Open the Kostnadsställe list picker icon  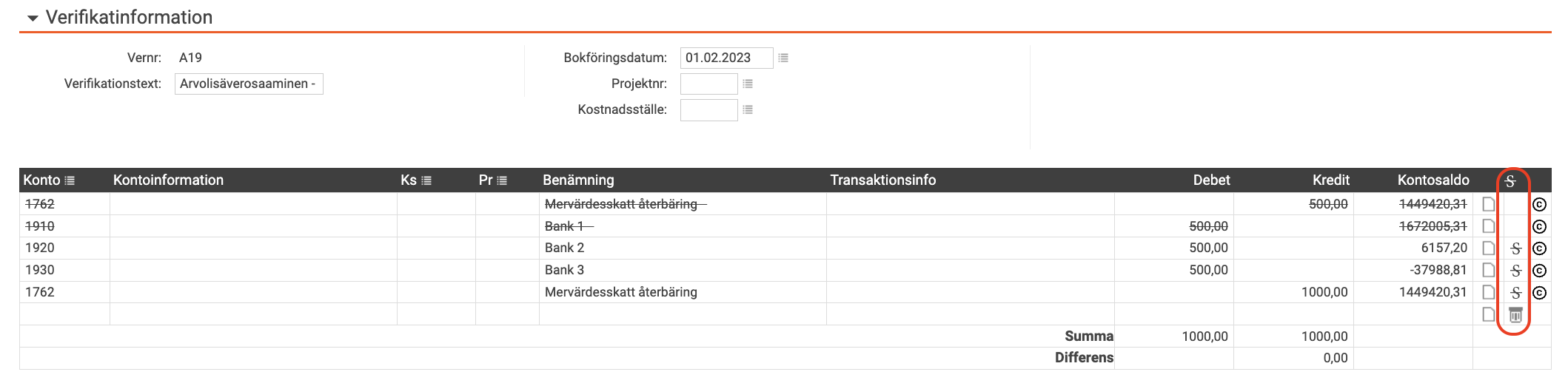tap(748, 109)
